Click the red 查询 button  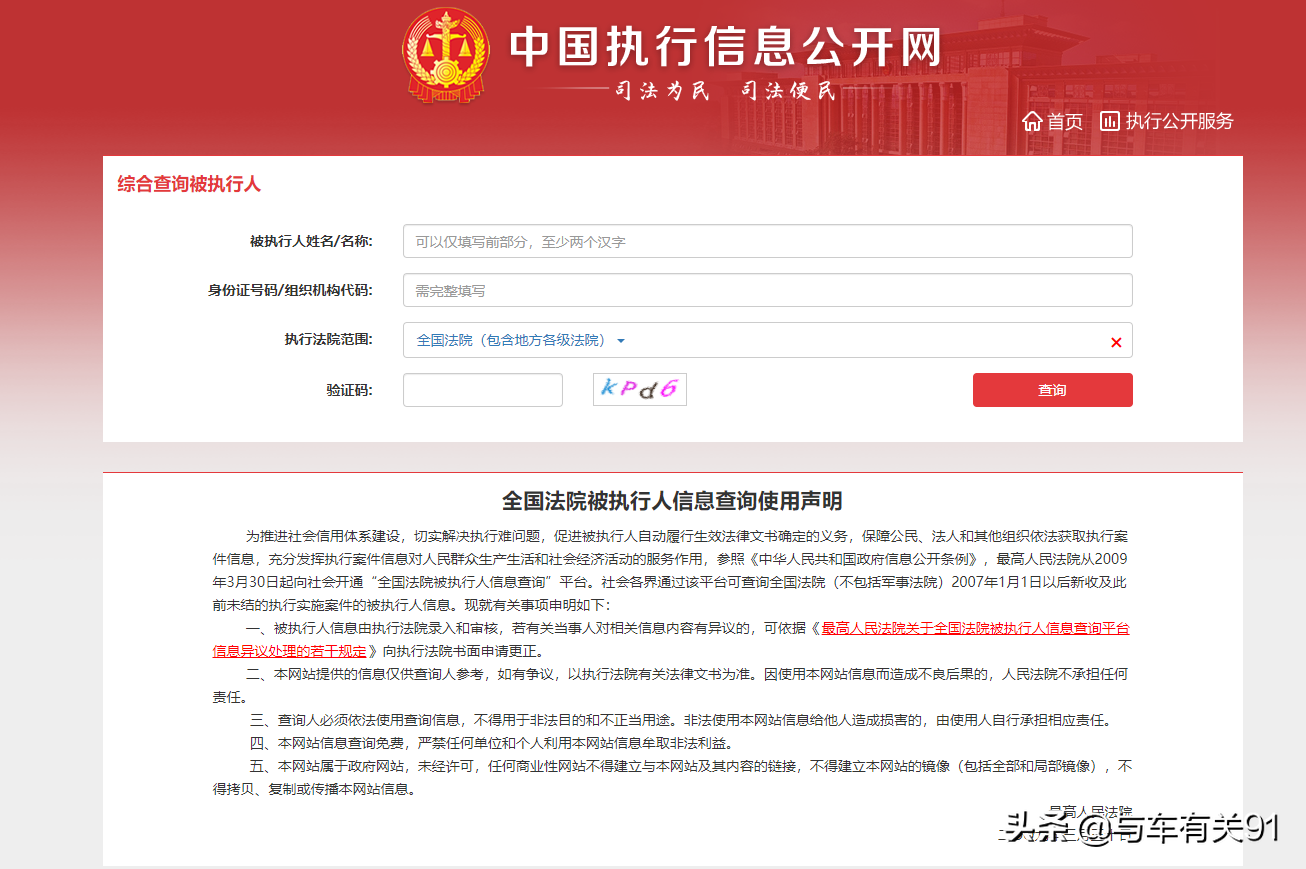[1052, 390]
